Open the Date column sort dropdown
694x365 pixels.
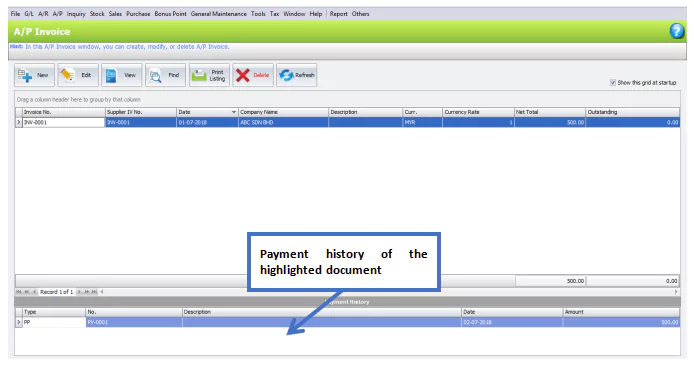click(234, 112)
